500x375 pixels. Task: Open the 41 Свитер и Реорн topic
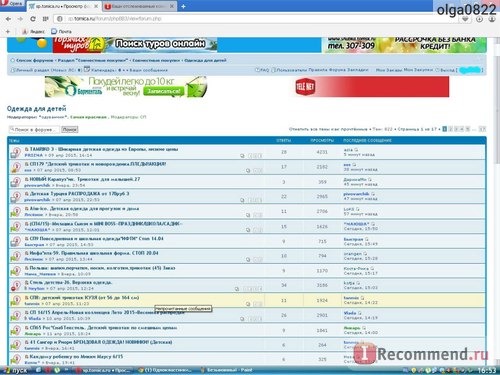(101, 342)
